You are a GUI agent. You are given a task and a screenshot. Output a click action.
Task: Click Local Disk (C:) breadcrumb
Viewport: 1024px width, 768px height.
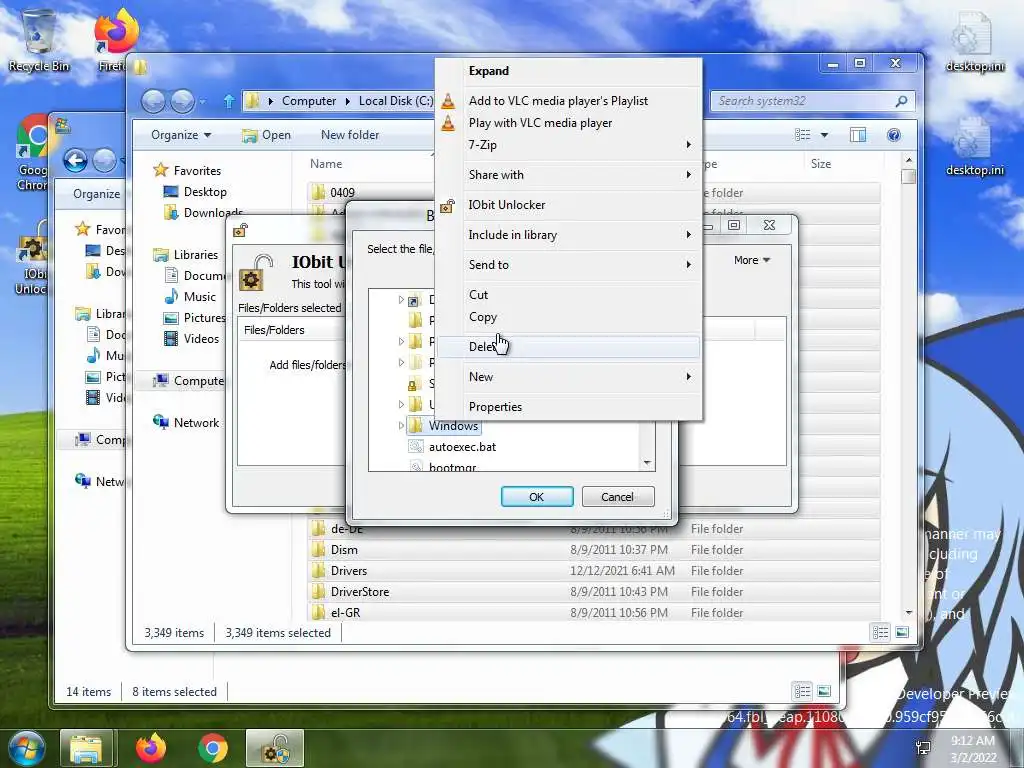[396, 101]
